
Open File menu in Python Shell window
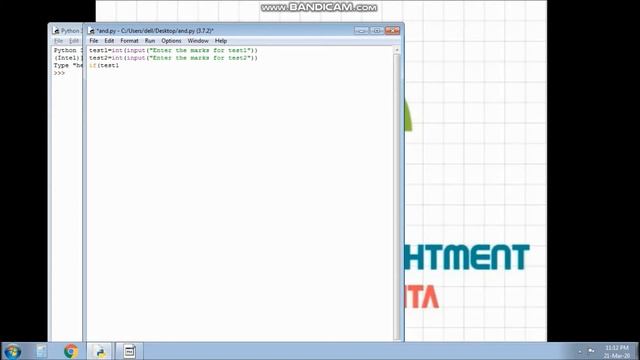click(x=58, y=41)
